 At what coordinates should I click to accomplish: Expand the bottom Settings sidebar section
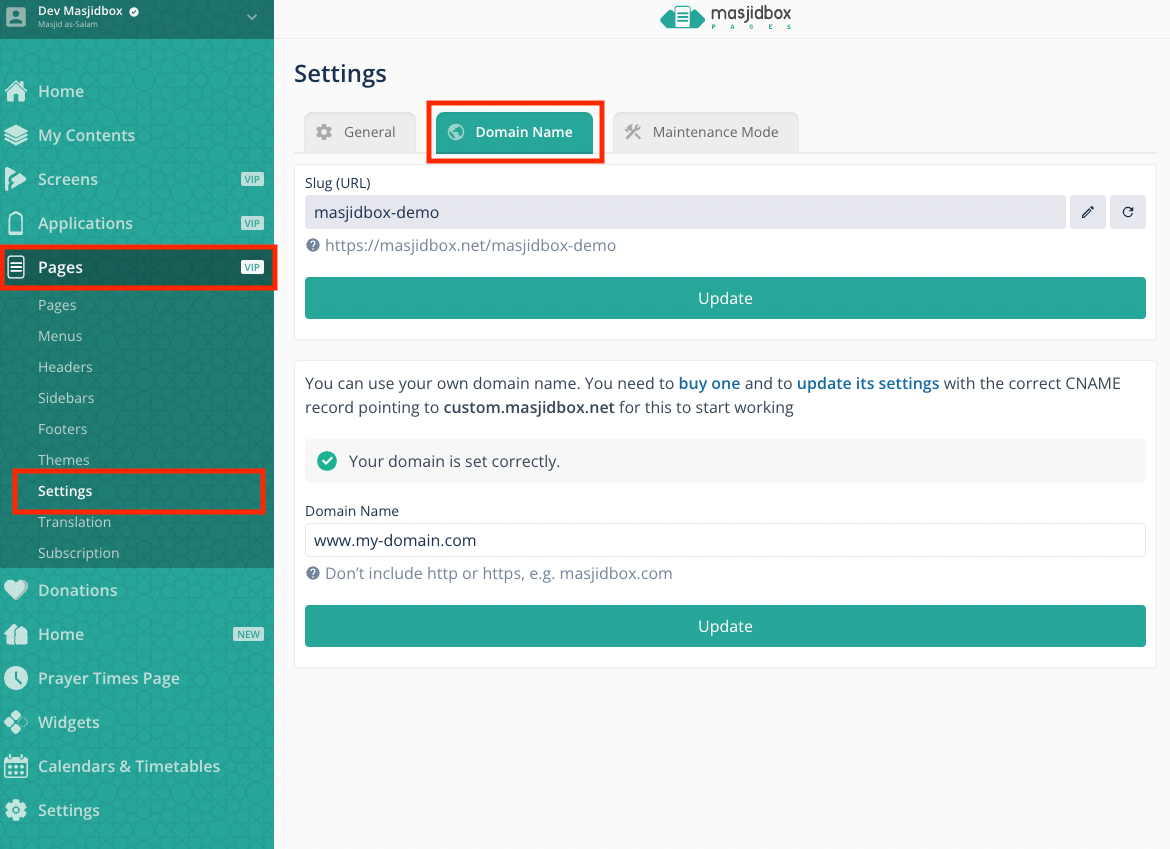[x=68, y=810]
